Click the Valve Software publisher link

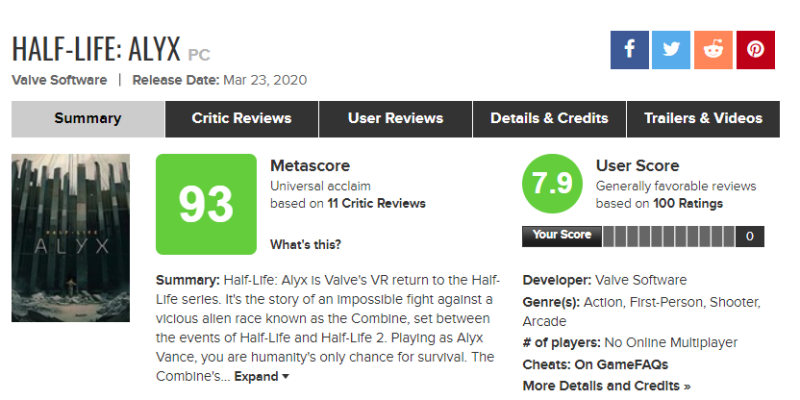pos(59,81)
